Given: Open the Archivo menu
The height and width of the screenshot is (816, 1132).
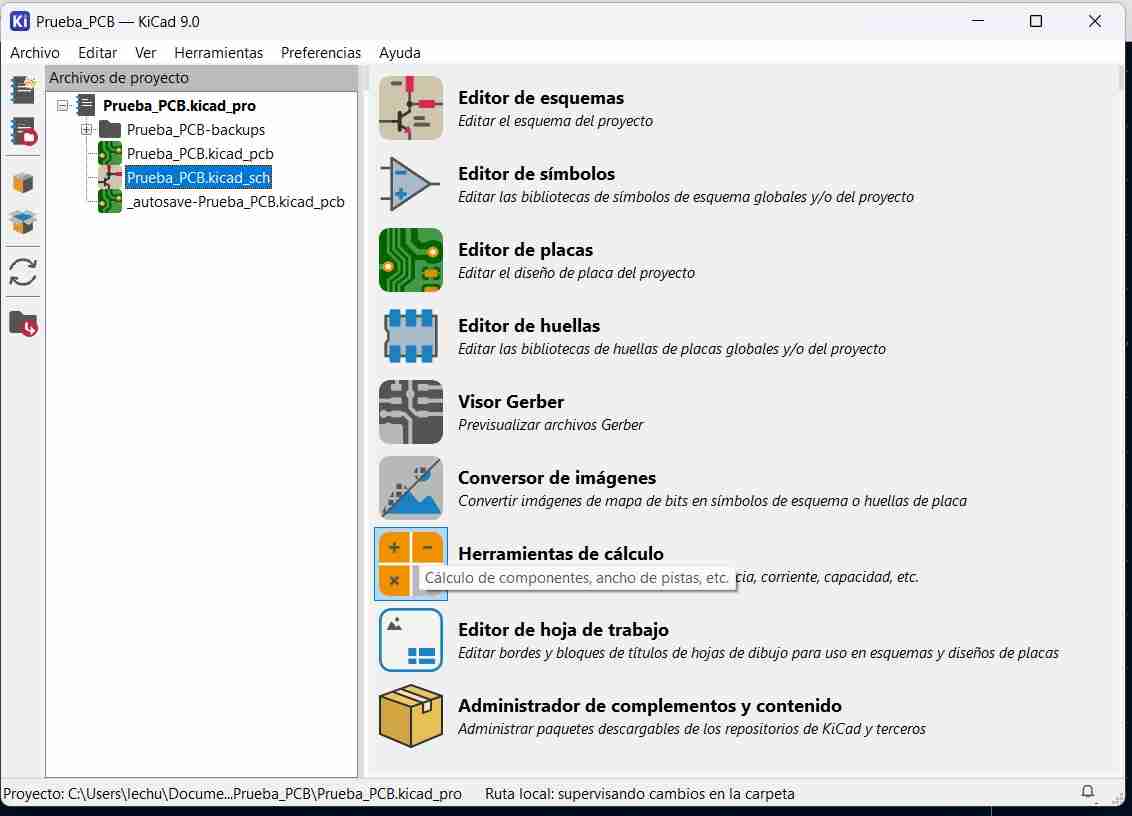Looking at the screenshot, I should (x=35, y=53).
